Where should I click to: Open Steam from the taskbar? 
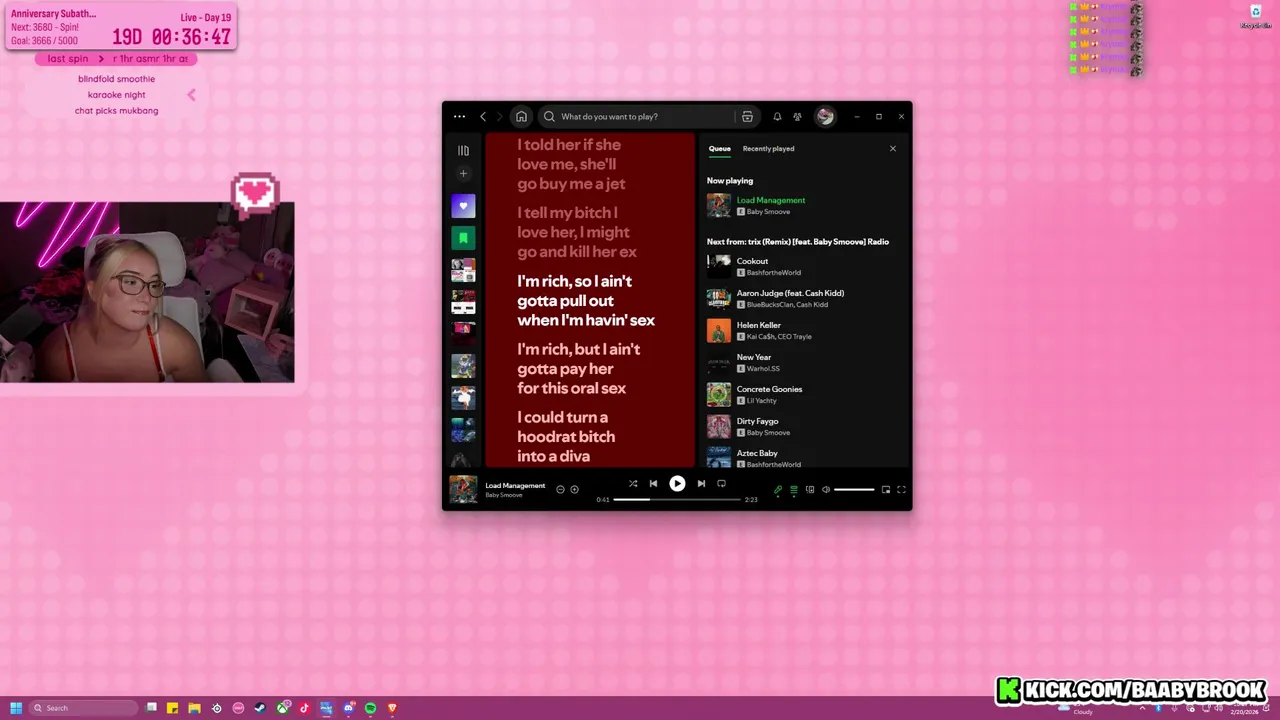pyautogui.click(x=260, y=708)
